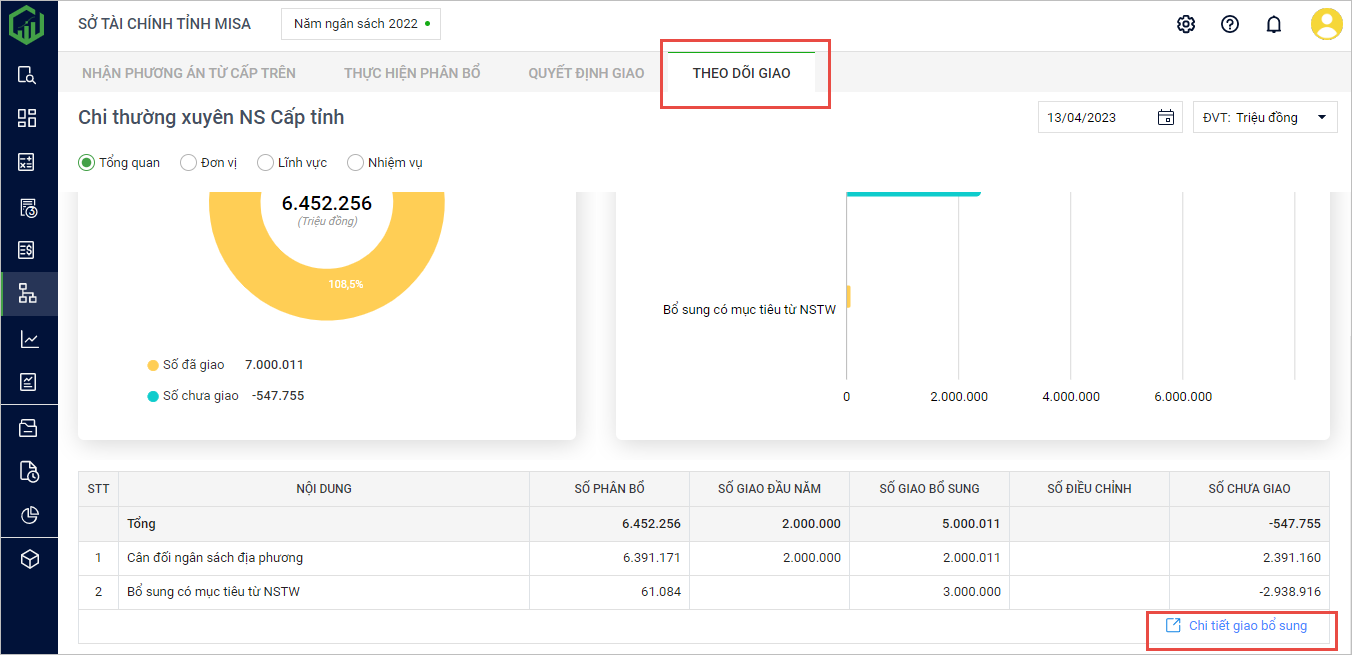
Task: Open the Năm ngân sách 2022 selector
Action: tap(361, 24)
